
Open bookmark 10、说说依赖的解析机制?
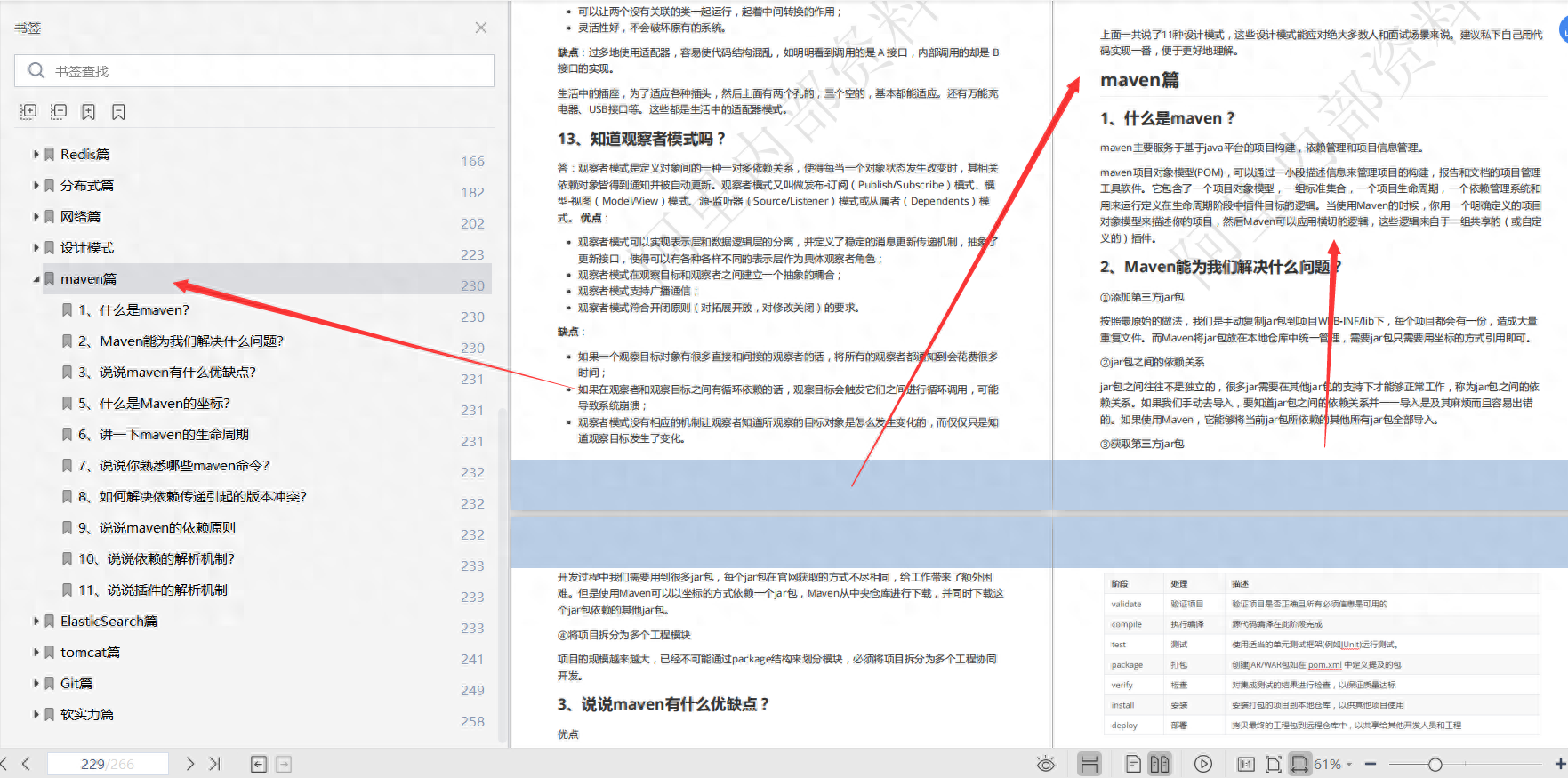[x=157, y=558]
